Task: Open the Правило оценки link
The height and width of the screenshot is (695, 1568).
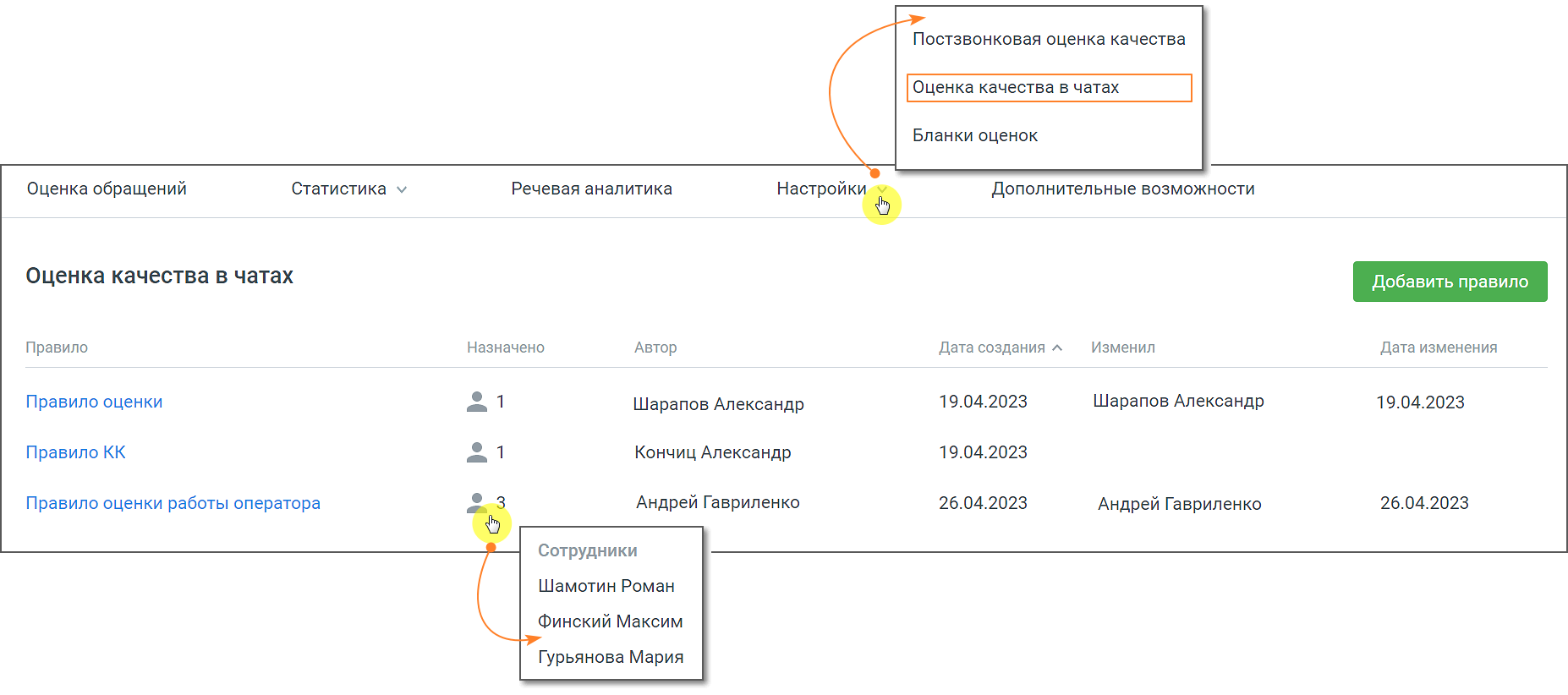Action: click(x=94, y=402)
